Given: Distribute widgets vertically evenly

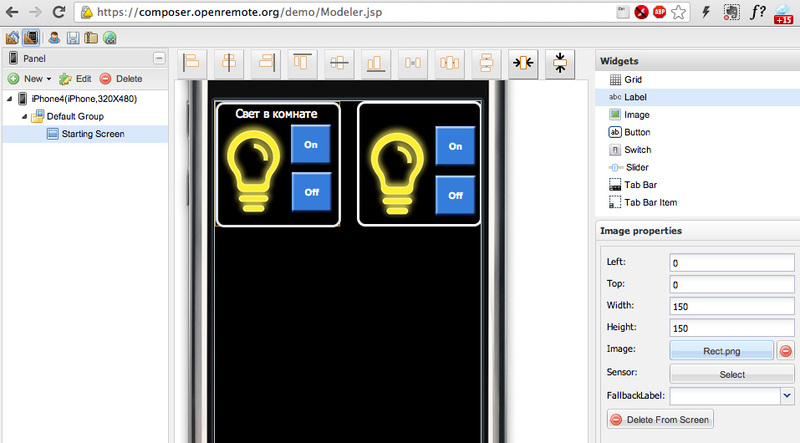Looking at the screenshot, I should (x=486, y=63).
